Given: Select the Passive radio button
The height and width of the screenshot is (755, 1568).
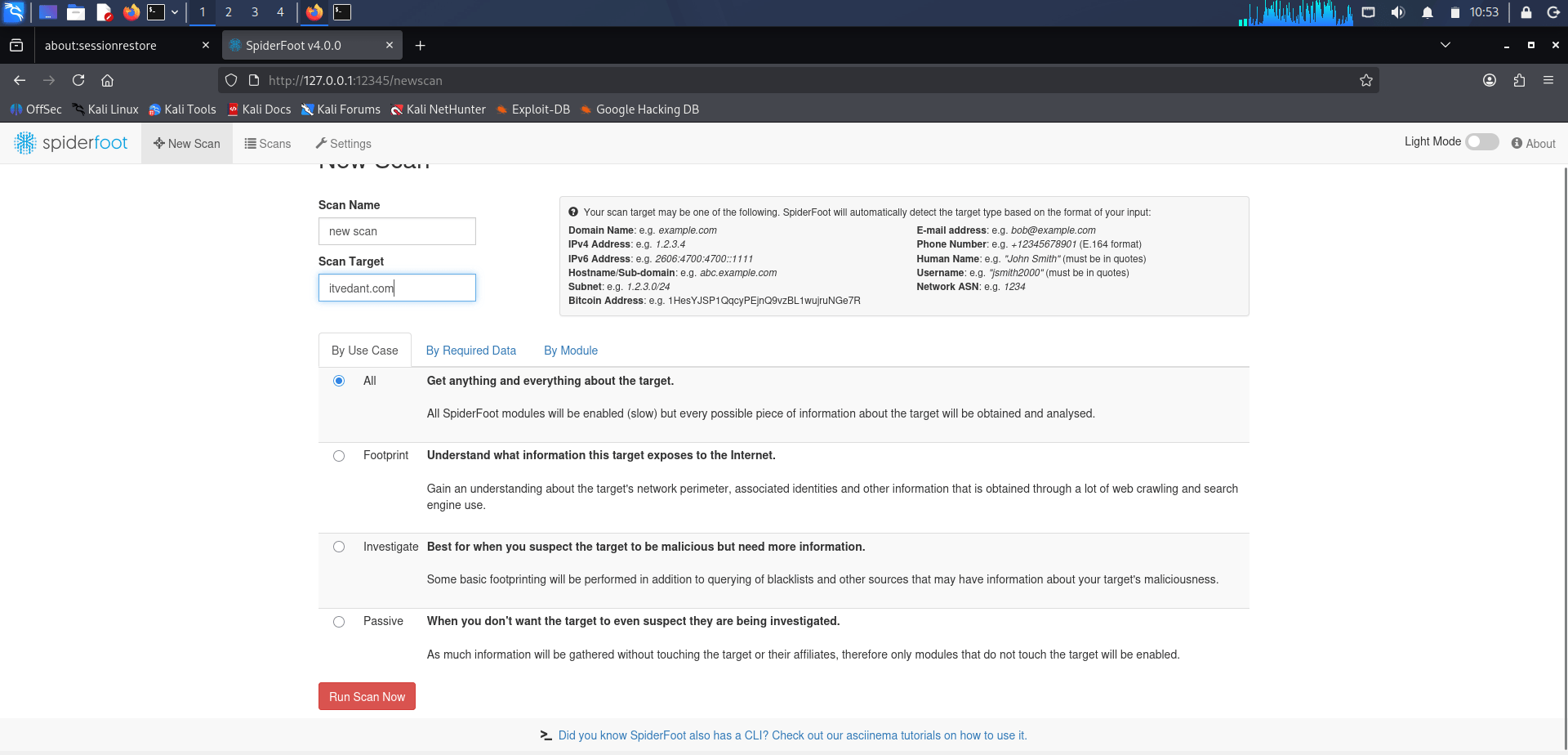Looking at the screenshot, I should [x=339, y=622].
